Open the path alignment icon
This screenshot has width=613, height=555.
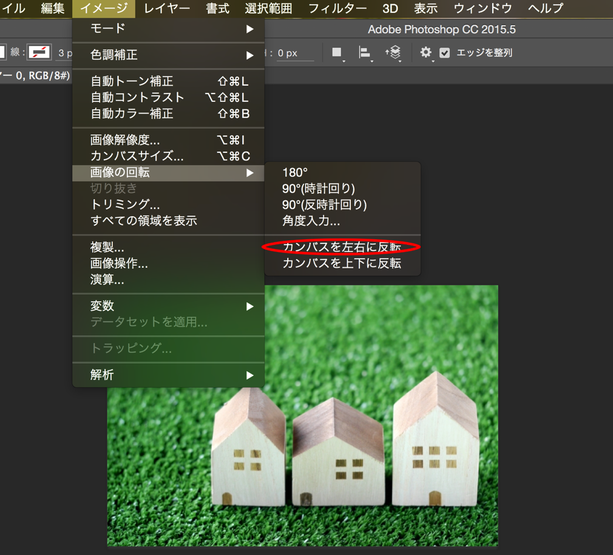tap(365, 53)
